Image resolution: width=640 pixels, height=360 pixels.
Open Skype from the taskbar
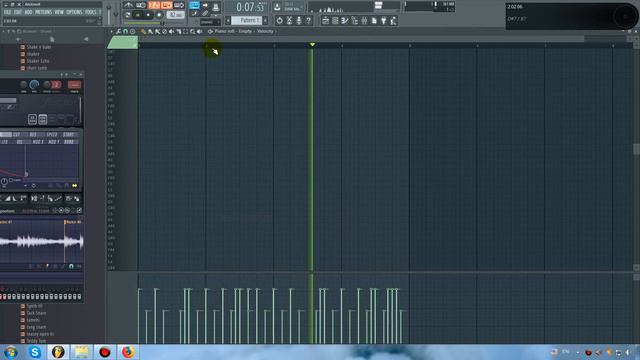(35, 352)
